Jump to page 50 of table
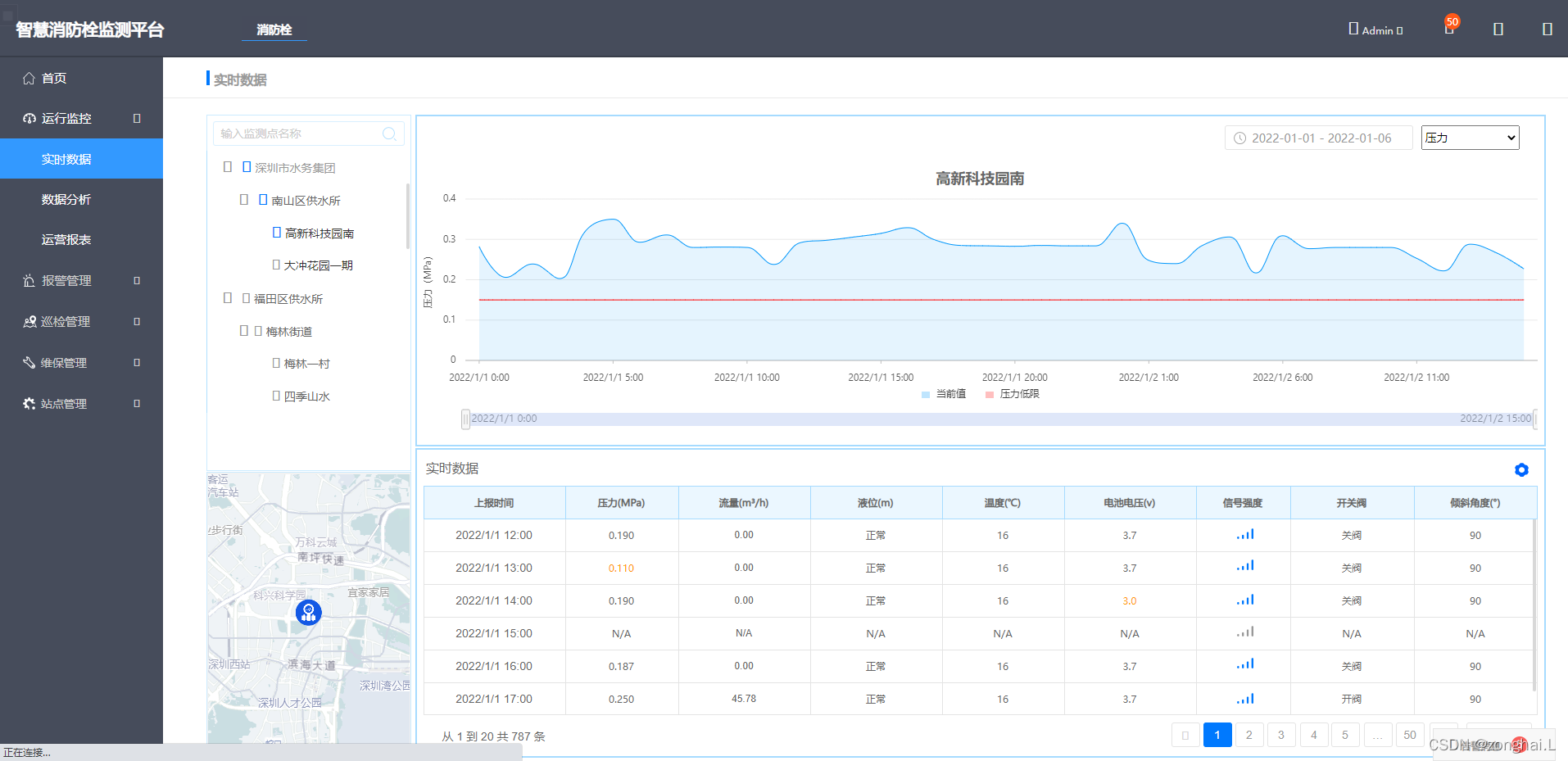 tap(1409, 735)
